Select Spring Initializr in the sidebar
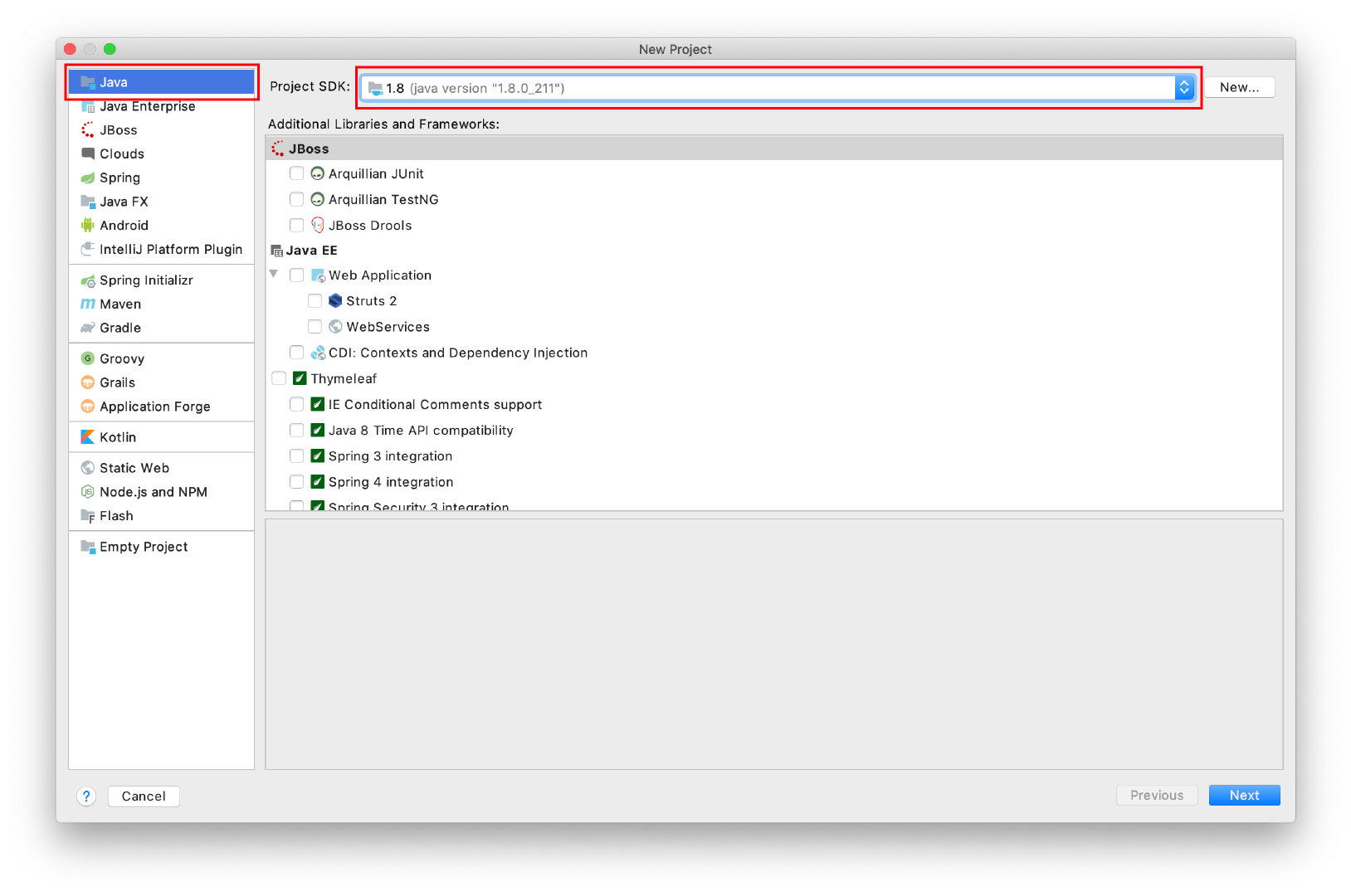Image resolution: width=1351 pixels, height=896 pixels. tap(162, 280)
